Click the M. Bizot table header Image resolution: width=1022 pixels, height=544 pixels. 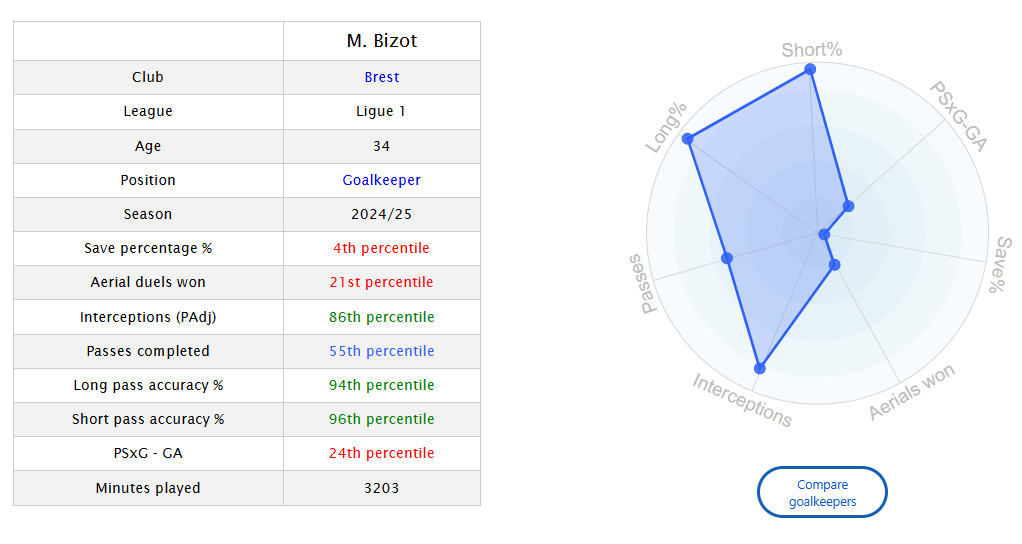pyautogui.click(x=381, y=41)
